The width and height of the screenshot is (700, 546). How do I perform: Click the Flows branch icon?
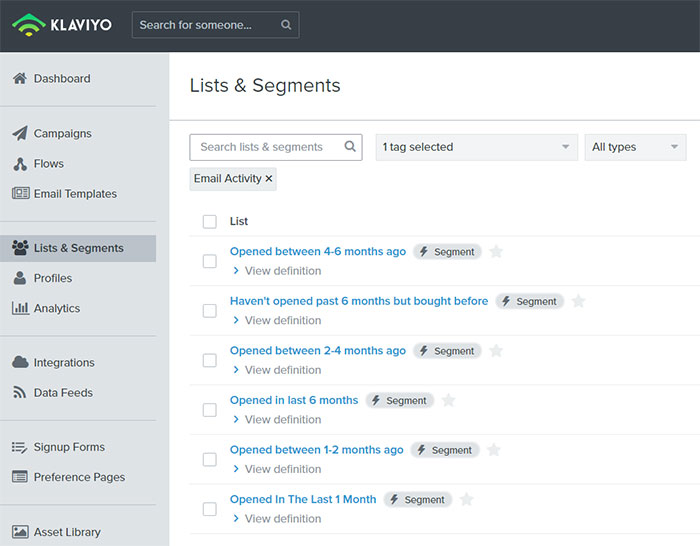(x=20, y=164)
